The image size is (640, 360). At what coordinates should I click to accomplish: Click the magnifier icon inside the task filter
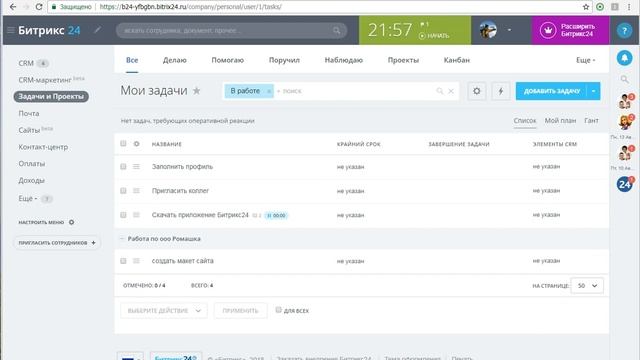[x=440, y=91]
